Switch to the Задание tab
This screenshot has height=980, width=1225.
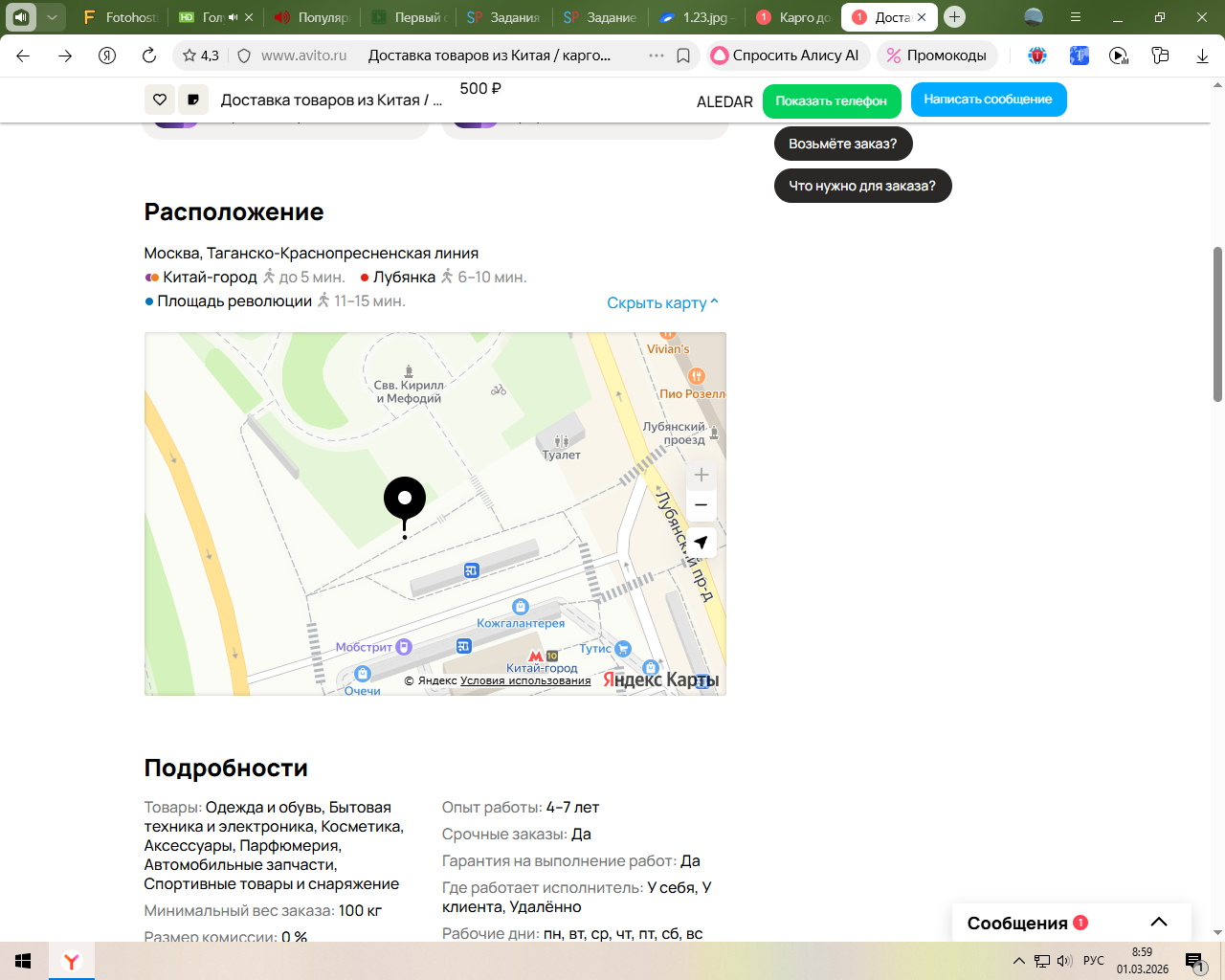tap(600, 17)
